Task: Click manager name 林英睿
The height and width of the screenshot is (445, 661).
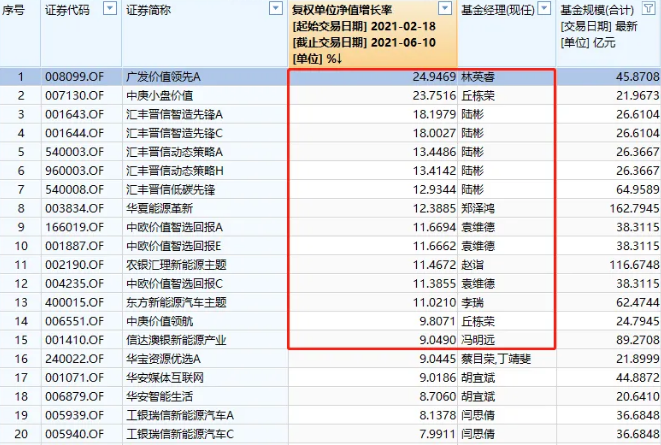Action: 478,77
